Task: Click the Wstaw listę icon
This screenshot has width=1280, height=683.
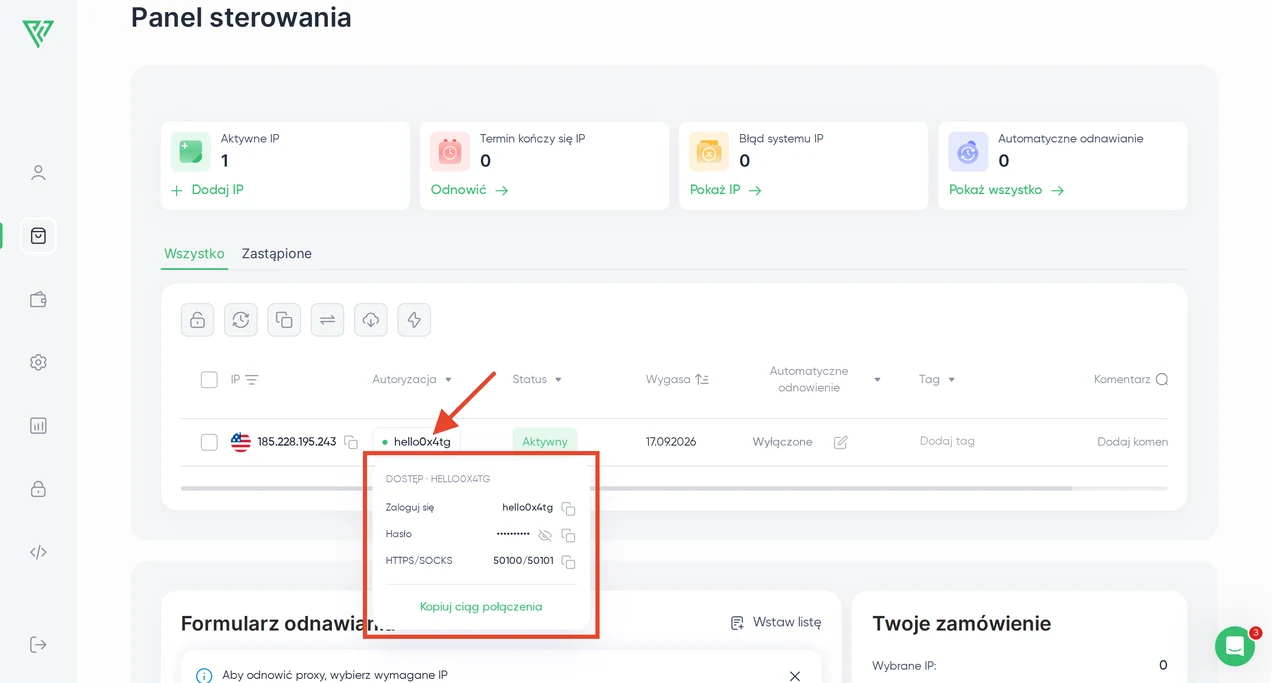Action: (x=737, y=623)
